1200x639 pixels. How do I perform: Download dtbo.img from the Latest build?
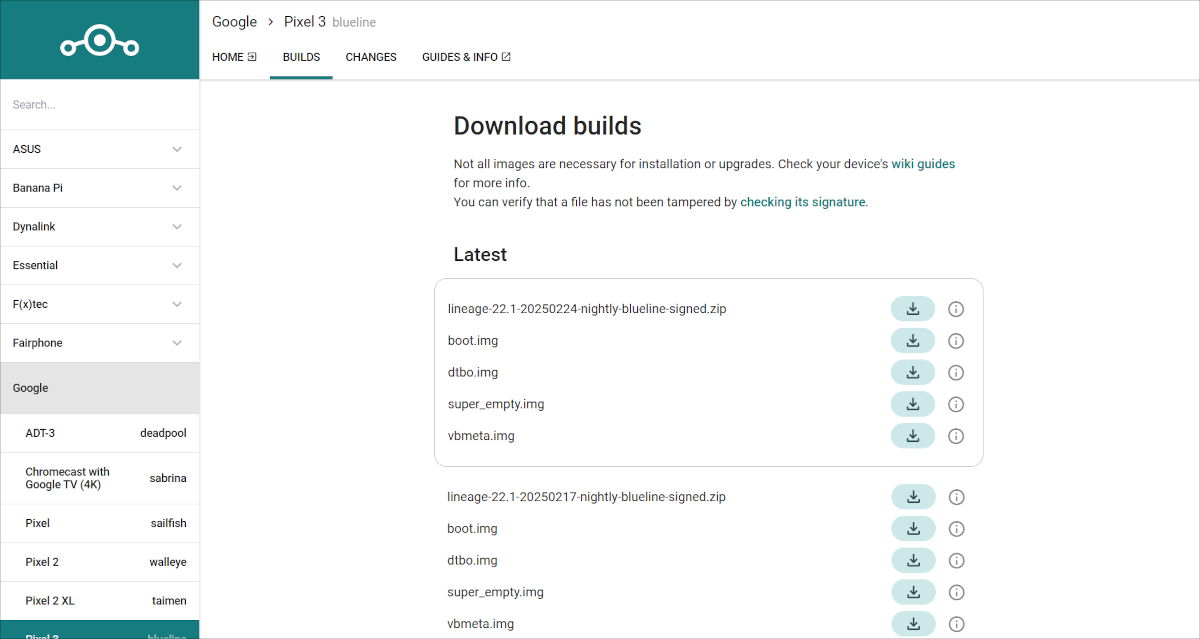pyautogui.click(x=913, y=372)
